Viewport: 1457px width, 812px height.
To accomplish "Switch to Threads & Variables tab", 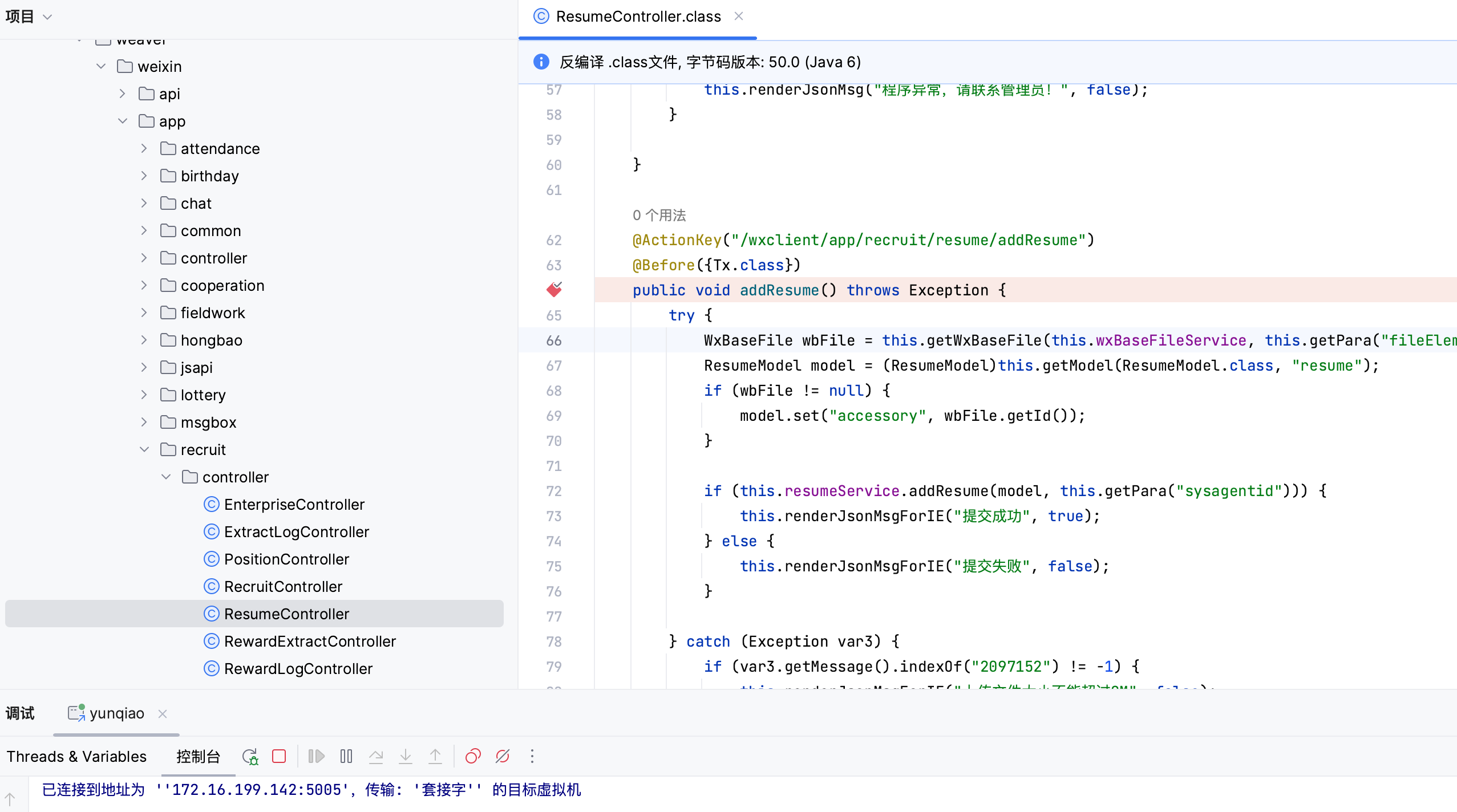I will coord(76,756).
